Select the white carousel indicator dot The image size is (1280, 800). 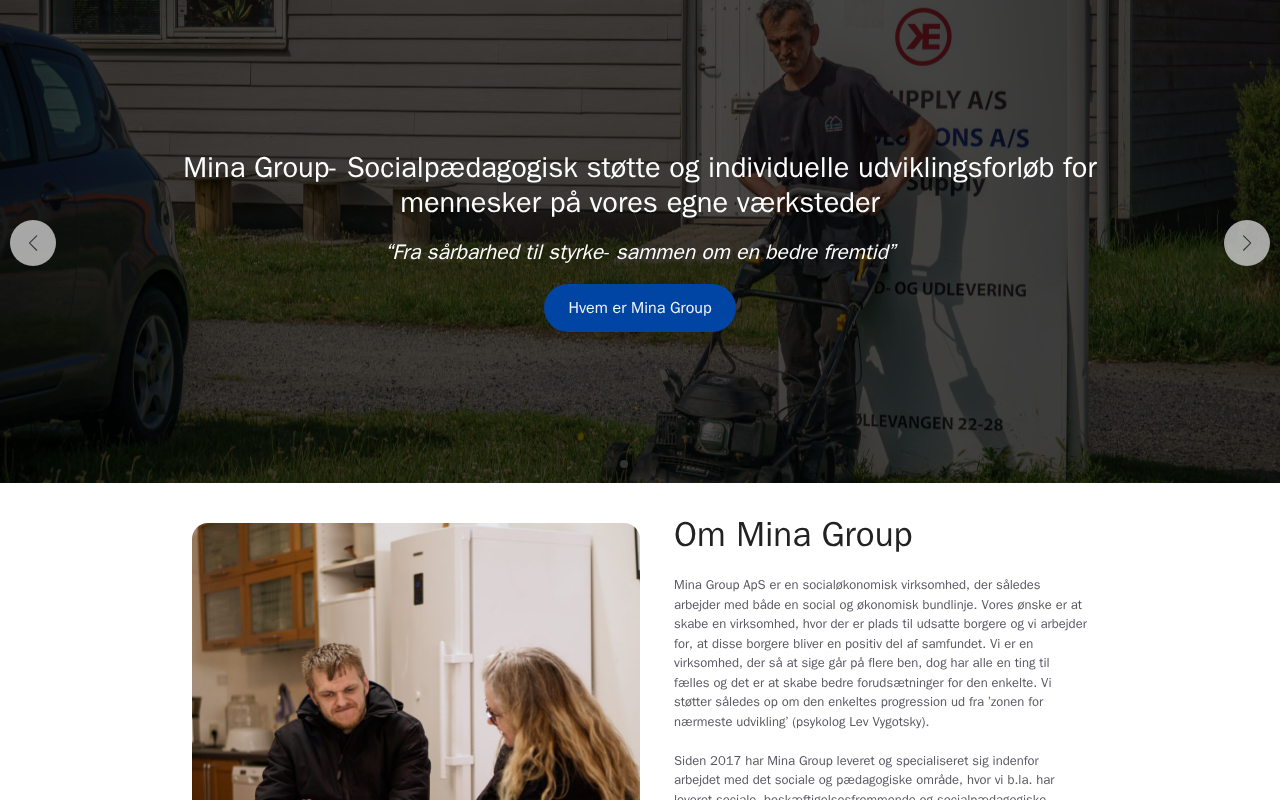point(624,464)
